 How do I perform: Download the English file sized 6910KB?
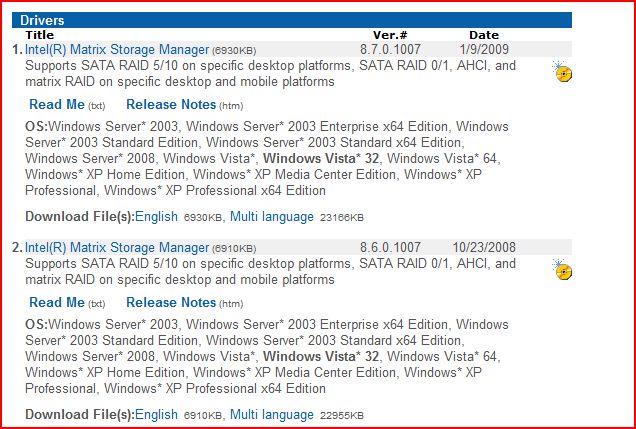tap(156, 414)
